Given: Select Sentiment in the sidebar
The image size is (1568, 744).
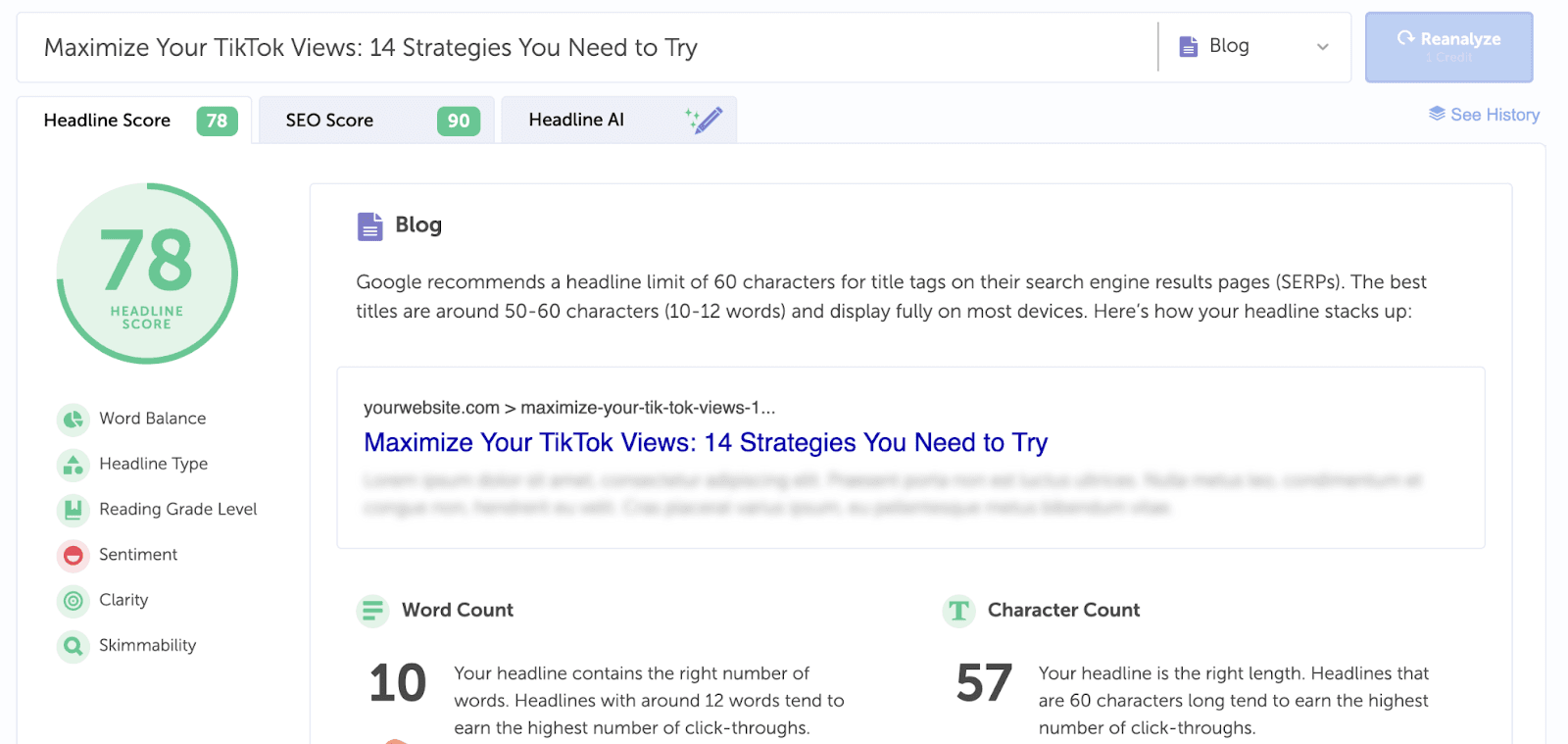Looking at the screenshot, I should (x=138, y=555).
